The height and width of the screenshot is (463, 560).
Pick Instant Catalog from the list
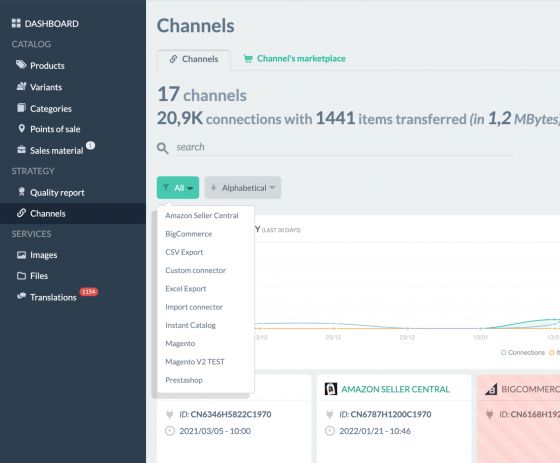tap(190, 325)
